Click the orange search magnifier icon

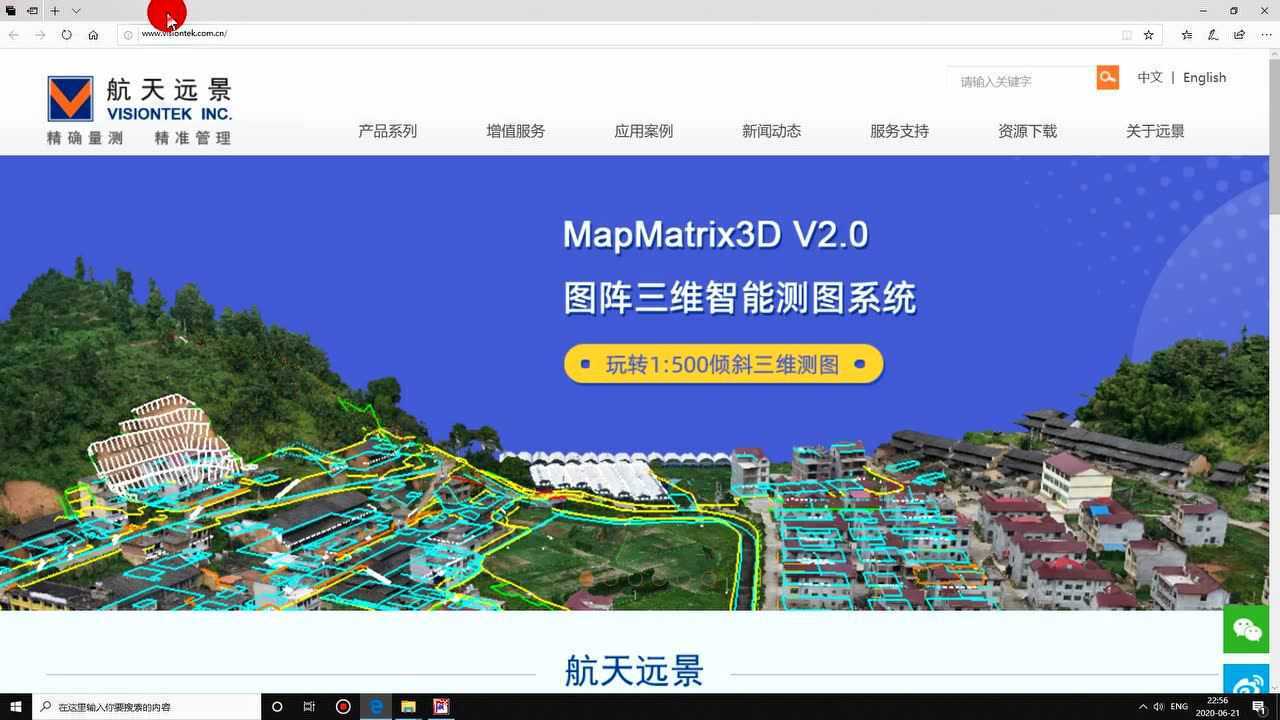[x=1107, y=76]
